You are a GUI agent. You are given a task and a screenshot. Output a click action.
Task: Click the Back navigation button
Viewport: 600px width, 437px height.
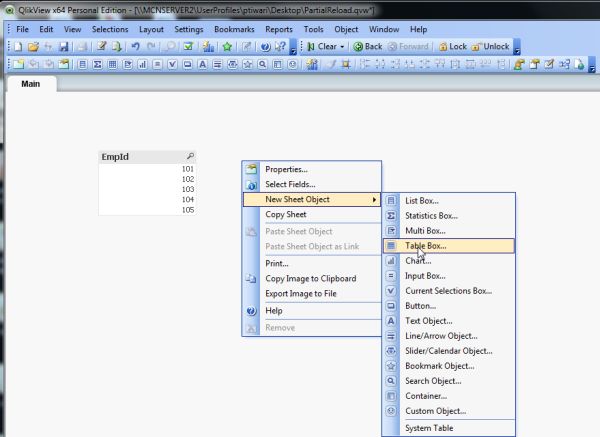point(368,47)
